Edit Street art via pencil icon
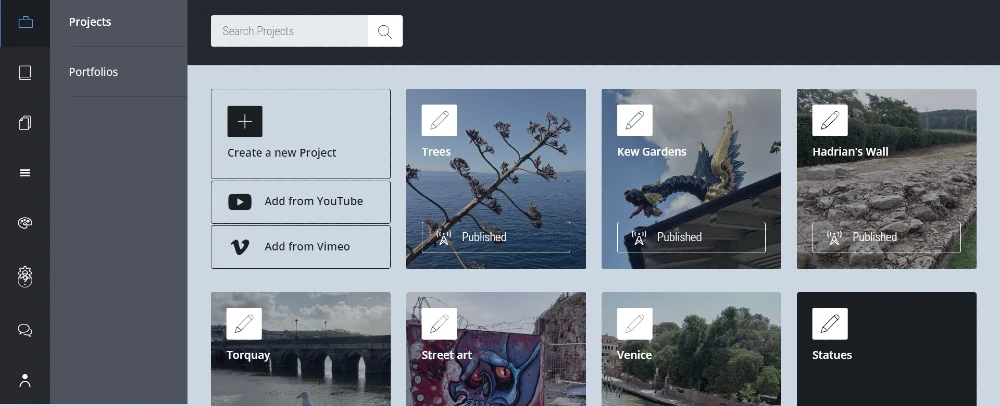The width and height of the screenshot is (1000, 406). (439, 324)
